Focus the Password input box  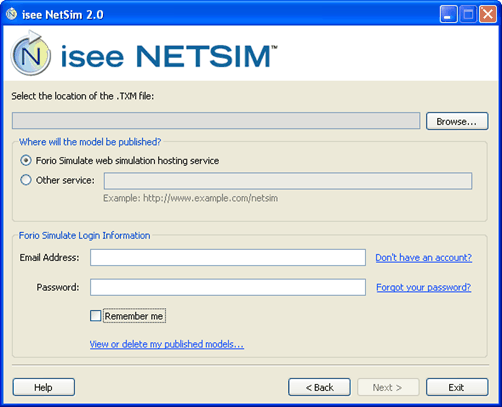[228, 287]
